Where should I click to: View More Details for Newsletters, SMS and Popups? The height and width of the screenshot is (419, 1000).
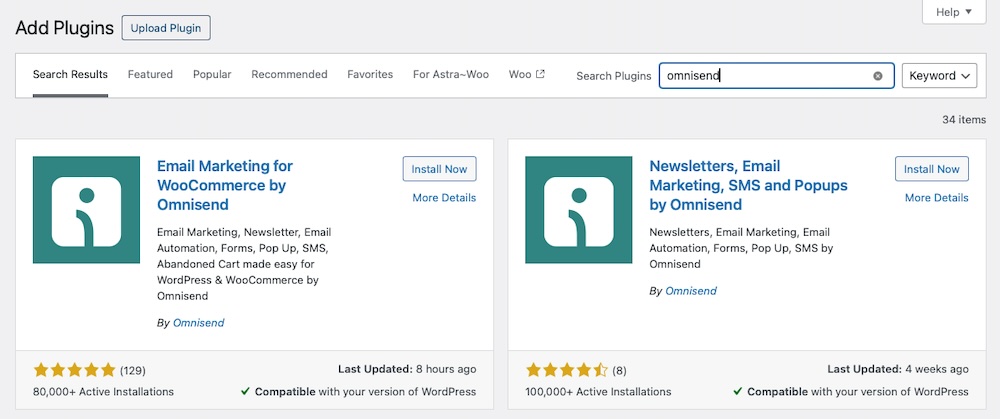(x=936, y=198)
